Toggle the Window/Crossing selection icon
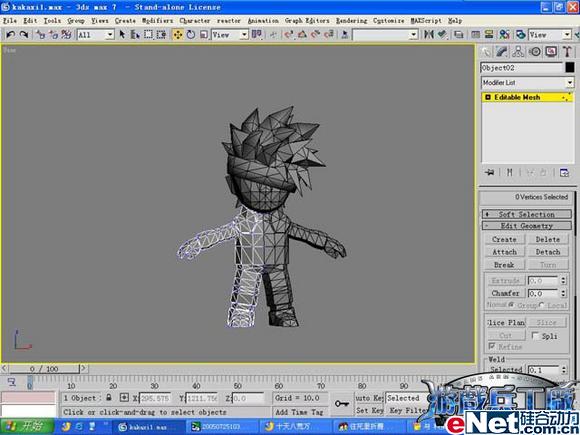 click(x=161, y=35)
